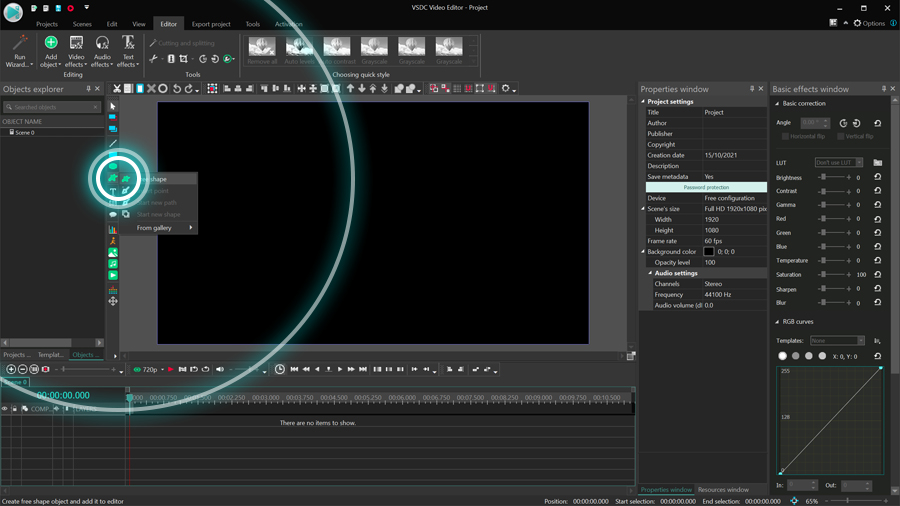This screenshot has height=506, width=900.
Task: Click the Background color black swatch
Action: (x=709, y=251)
